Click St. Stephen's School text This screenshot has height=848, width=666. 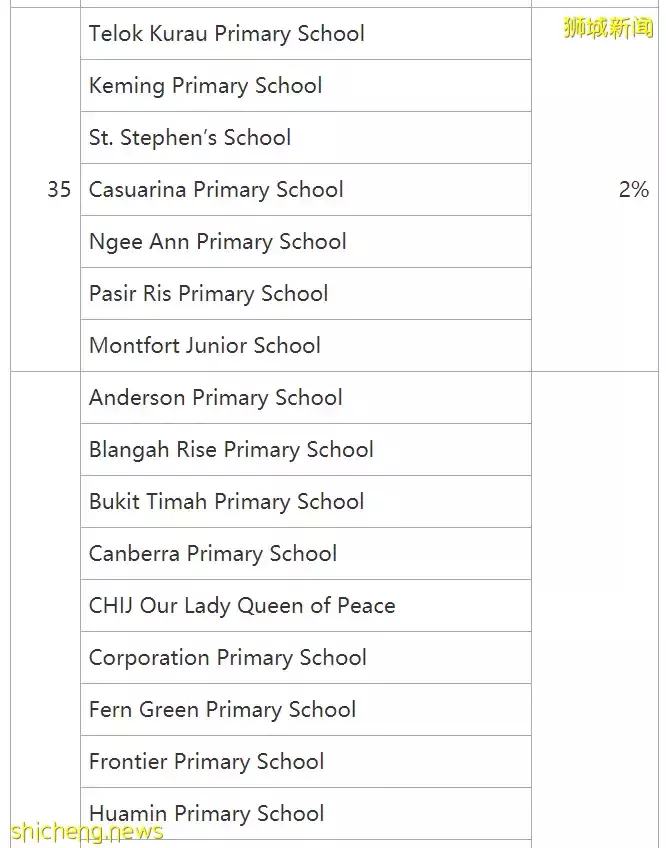[x=190, y=138]
